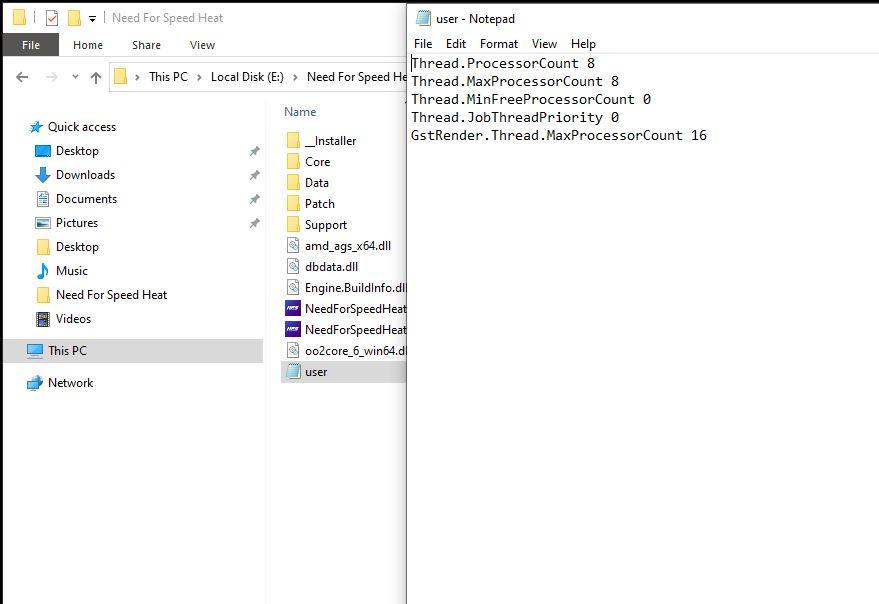Open Notepad's Help menu
879x604 pixels.
pos(583,44)
